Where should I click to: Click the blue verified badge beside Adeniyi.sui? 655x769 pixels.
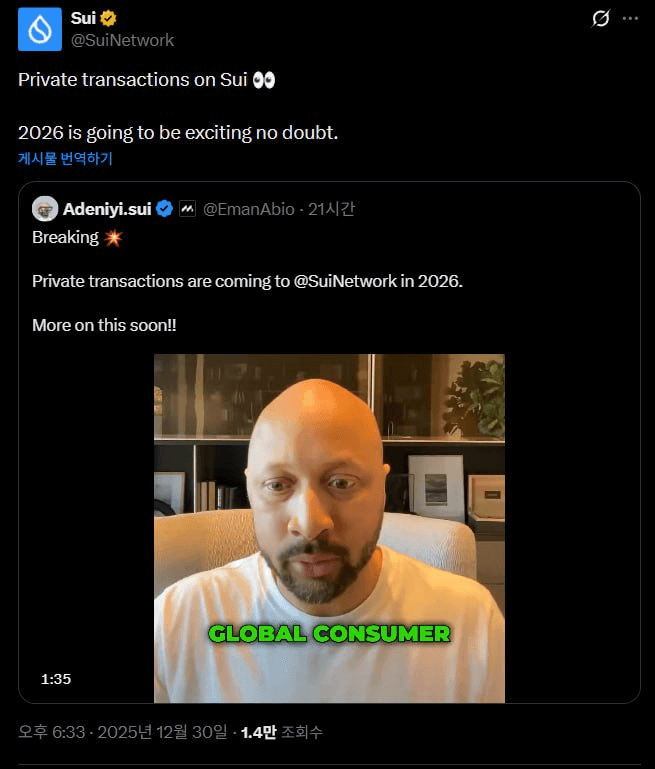coord(164,209)
